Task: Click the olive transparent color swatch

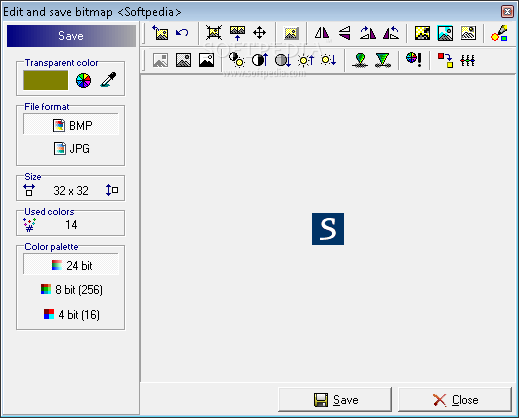Action: pos(46,80)
